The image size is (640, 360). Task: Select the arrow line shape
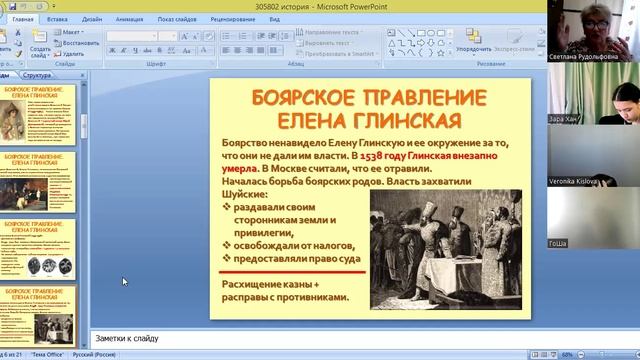411,33
